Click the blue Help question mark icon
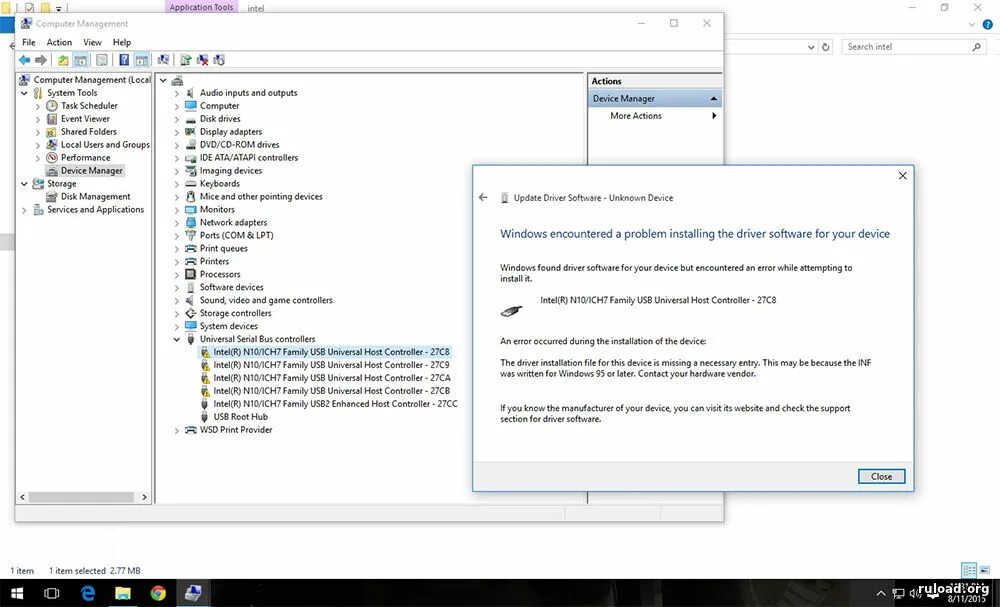 tap(124, 60)
